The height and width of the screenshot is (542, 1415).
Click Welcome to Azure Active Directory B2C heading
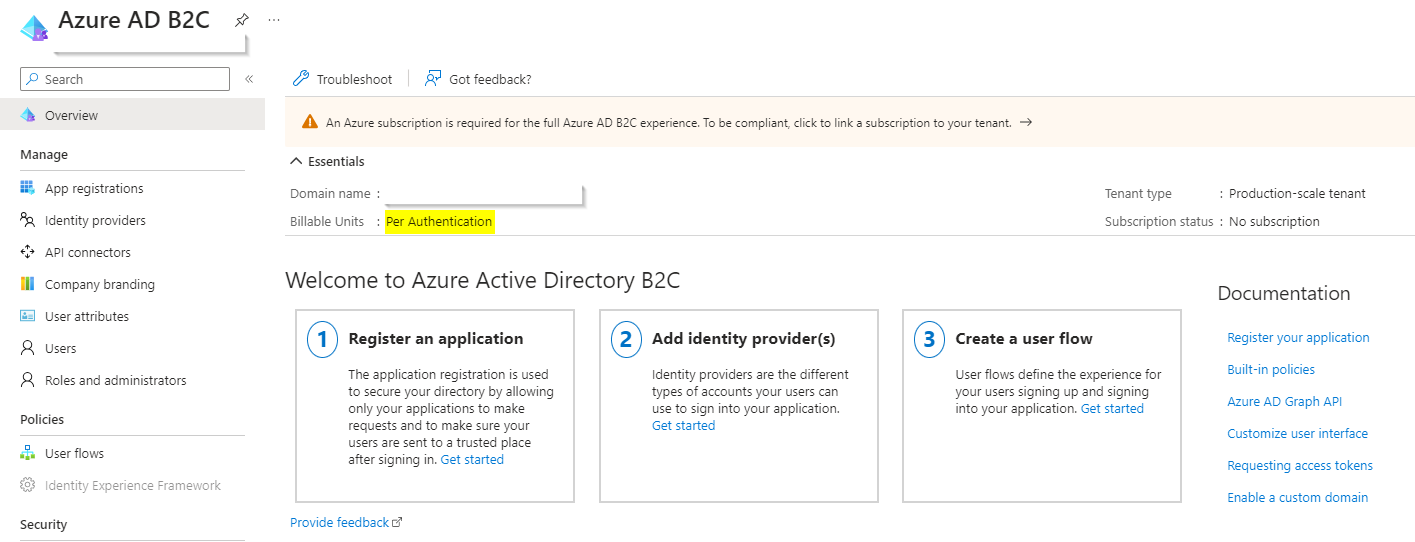482,280
